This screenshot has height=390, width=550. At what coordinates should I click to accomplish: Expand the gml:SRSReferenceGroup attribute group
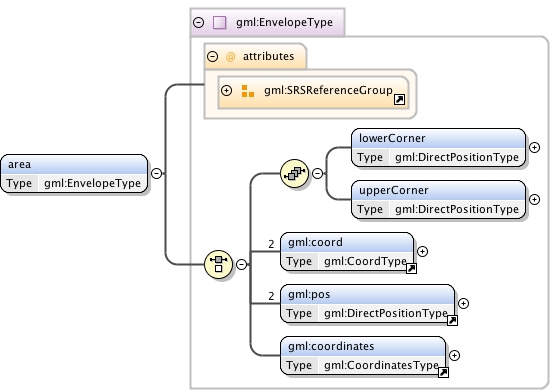pos(227,90)
